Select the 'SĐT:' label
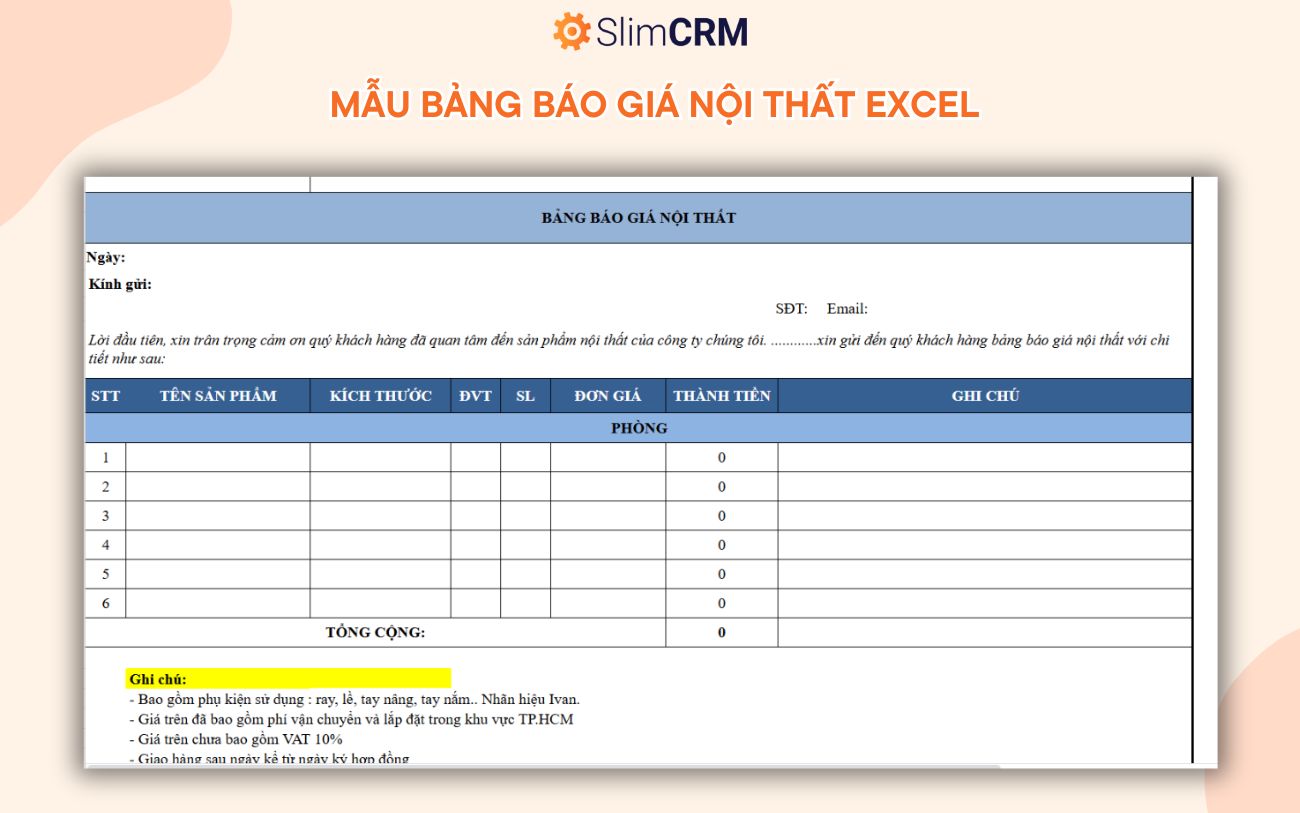The height and width of the screenshot is (813, 1300). [x=791, y=309]
